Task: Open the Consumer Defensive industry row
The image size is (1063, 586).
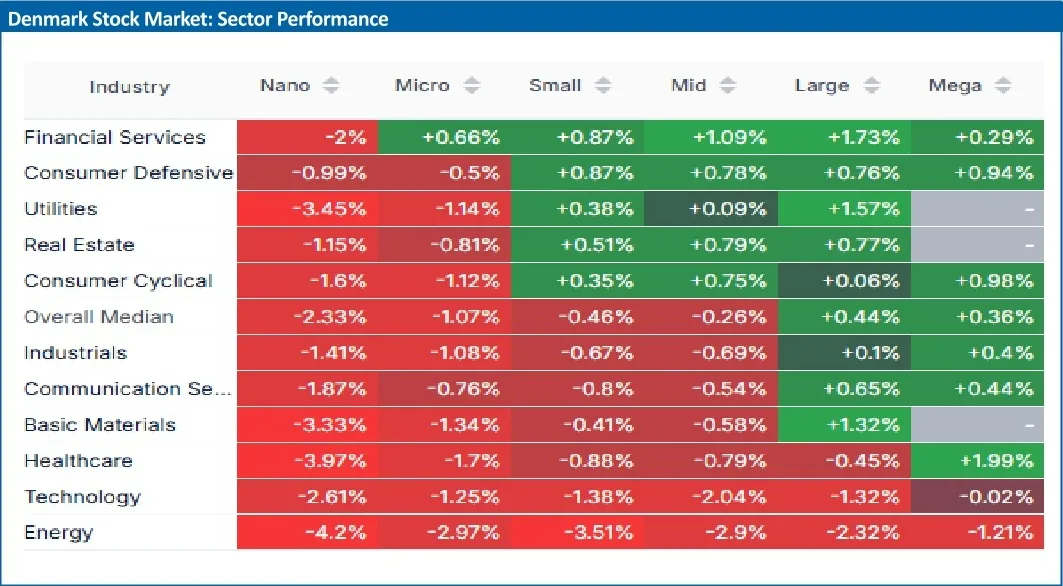Action: [x=128, y=174]
